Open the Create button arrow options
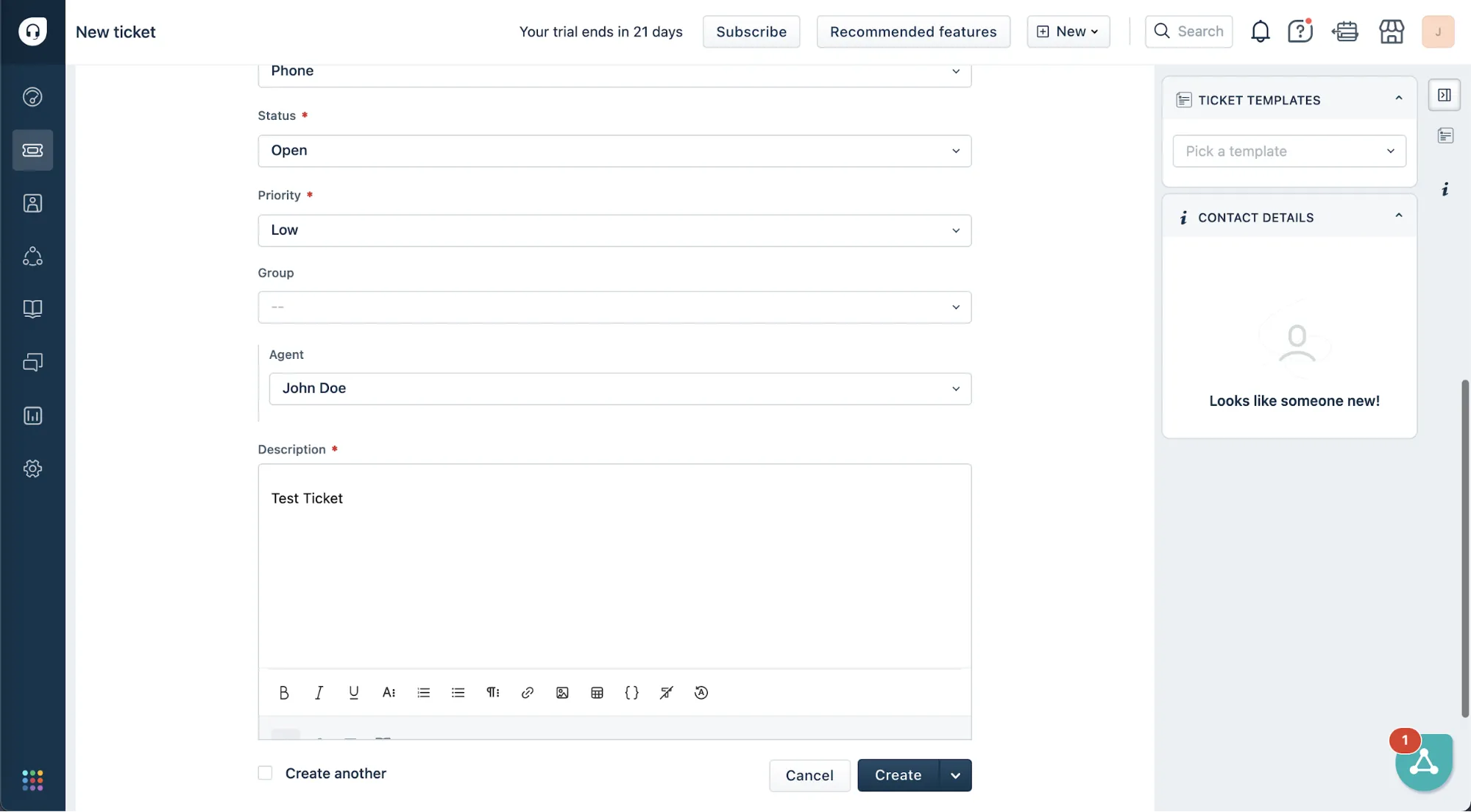Viewport: 1471px width, 812px height. [955, 775]
